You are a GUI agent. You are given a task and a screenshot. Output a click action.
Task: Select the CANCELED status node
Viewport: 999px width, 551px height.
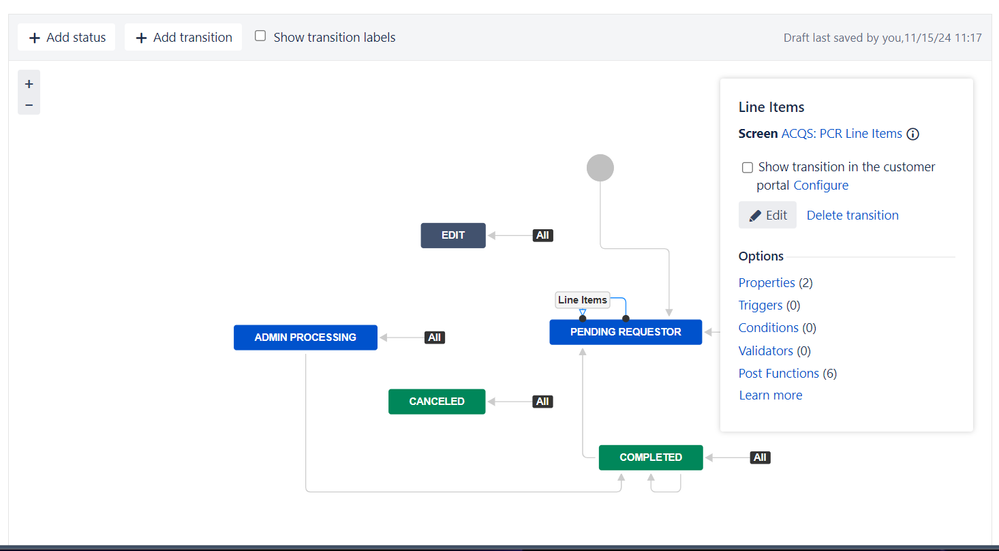(436, 401)
